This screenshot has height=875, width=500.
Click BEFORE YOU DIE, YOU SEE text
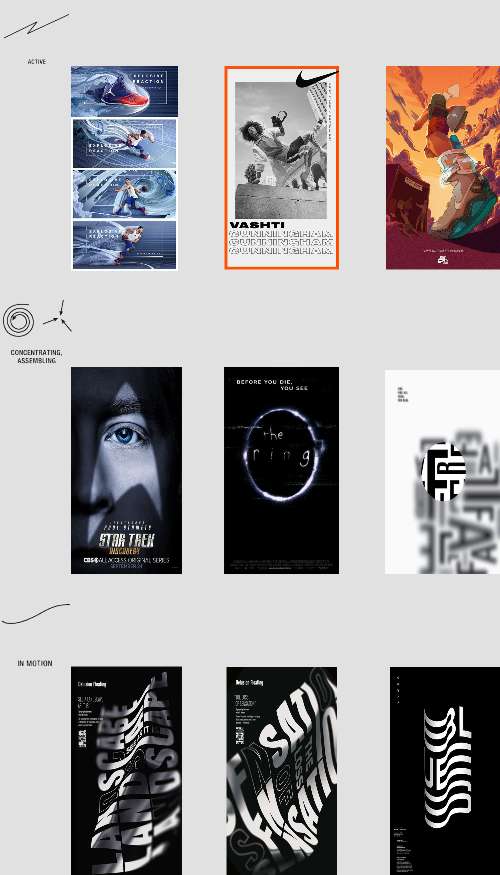(x=272, y=384)
